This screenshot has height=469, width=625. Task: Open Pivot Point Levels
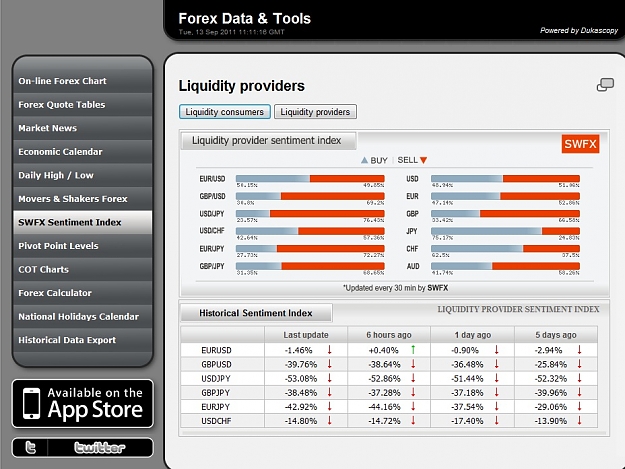pos(83,246)
